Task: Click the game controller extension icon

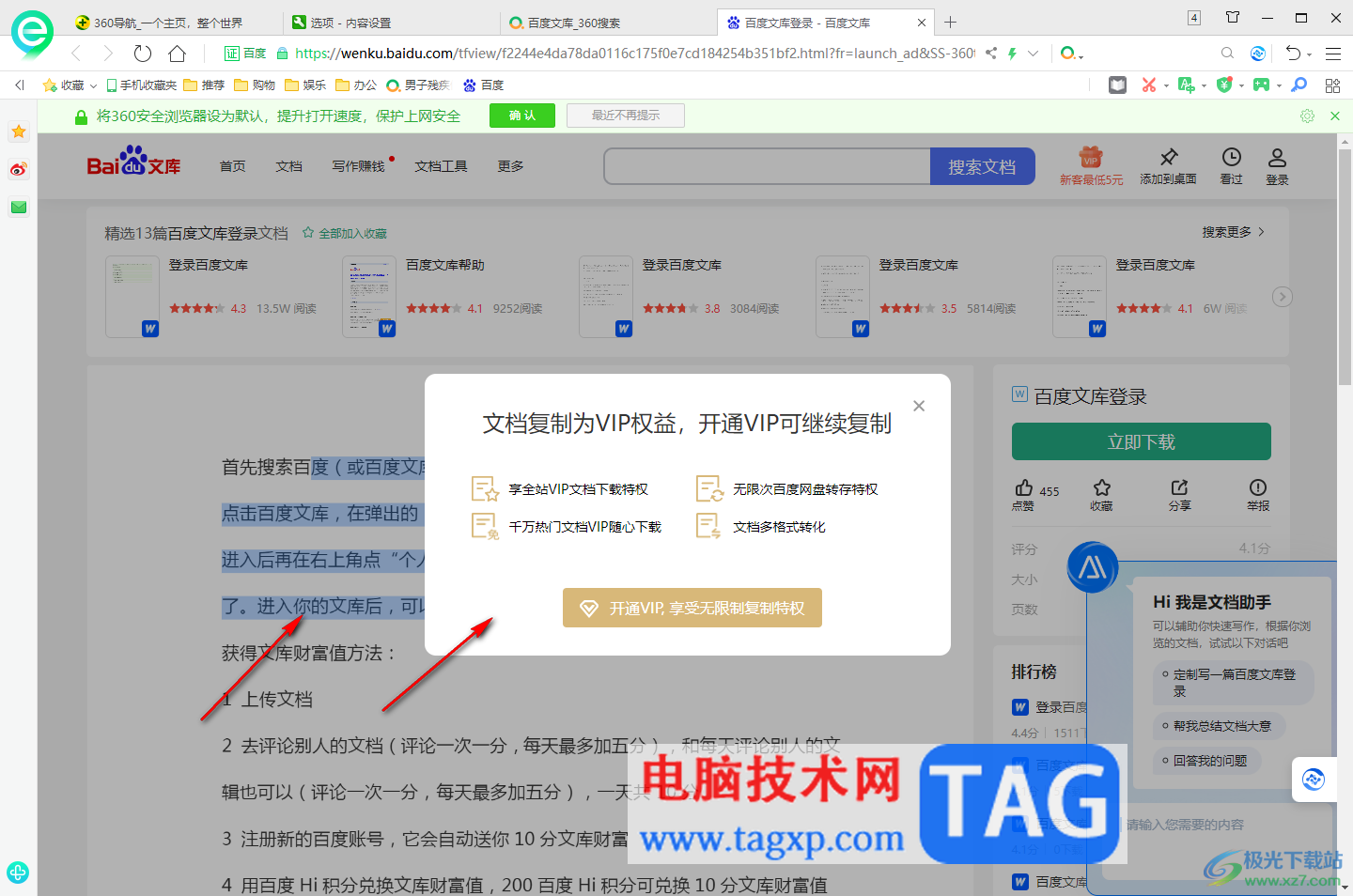Action: pos(1261,85)
